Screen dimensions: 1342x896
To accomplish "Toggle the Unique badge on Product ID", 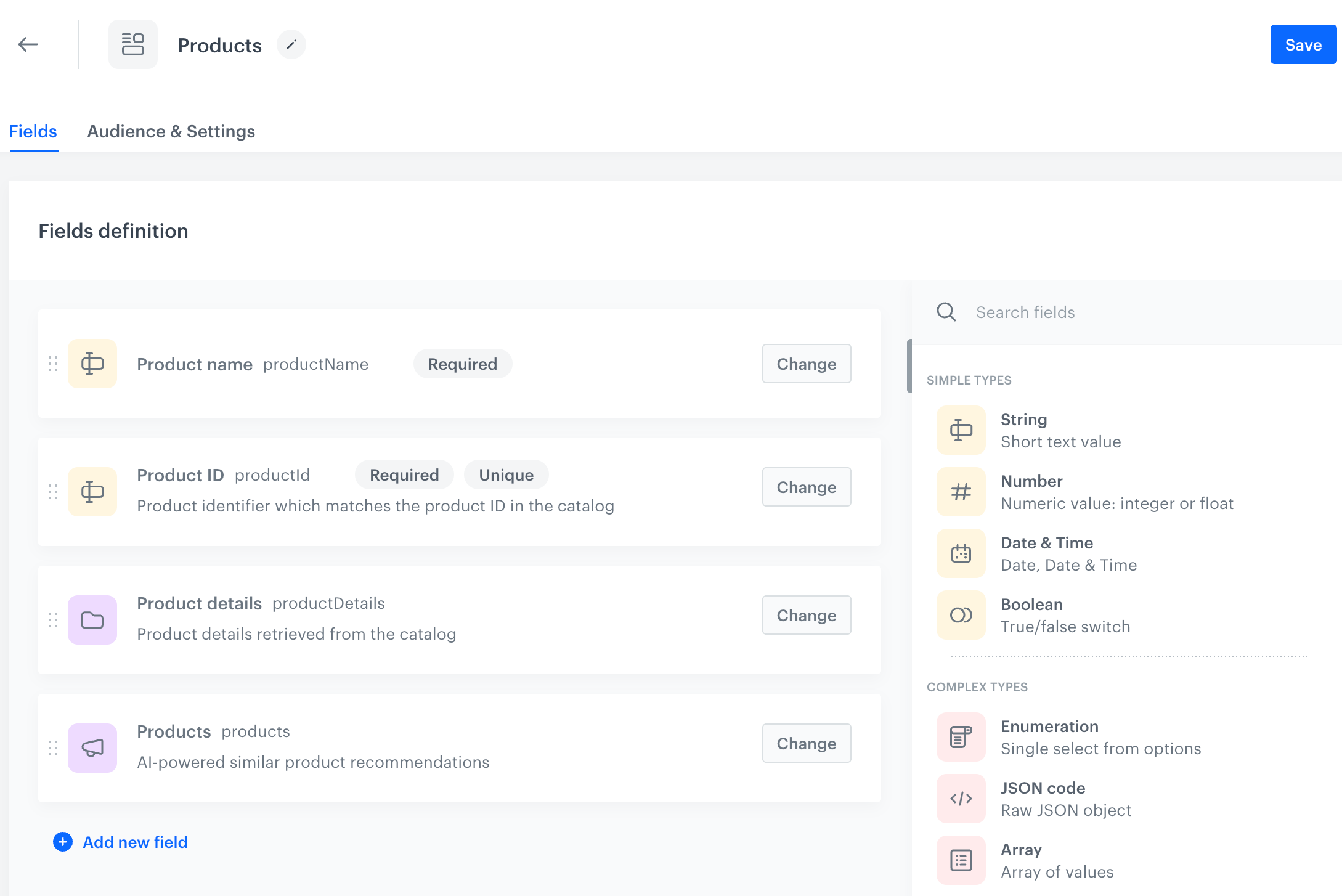I will click(506, 474).
